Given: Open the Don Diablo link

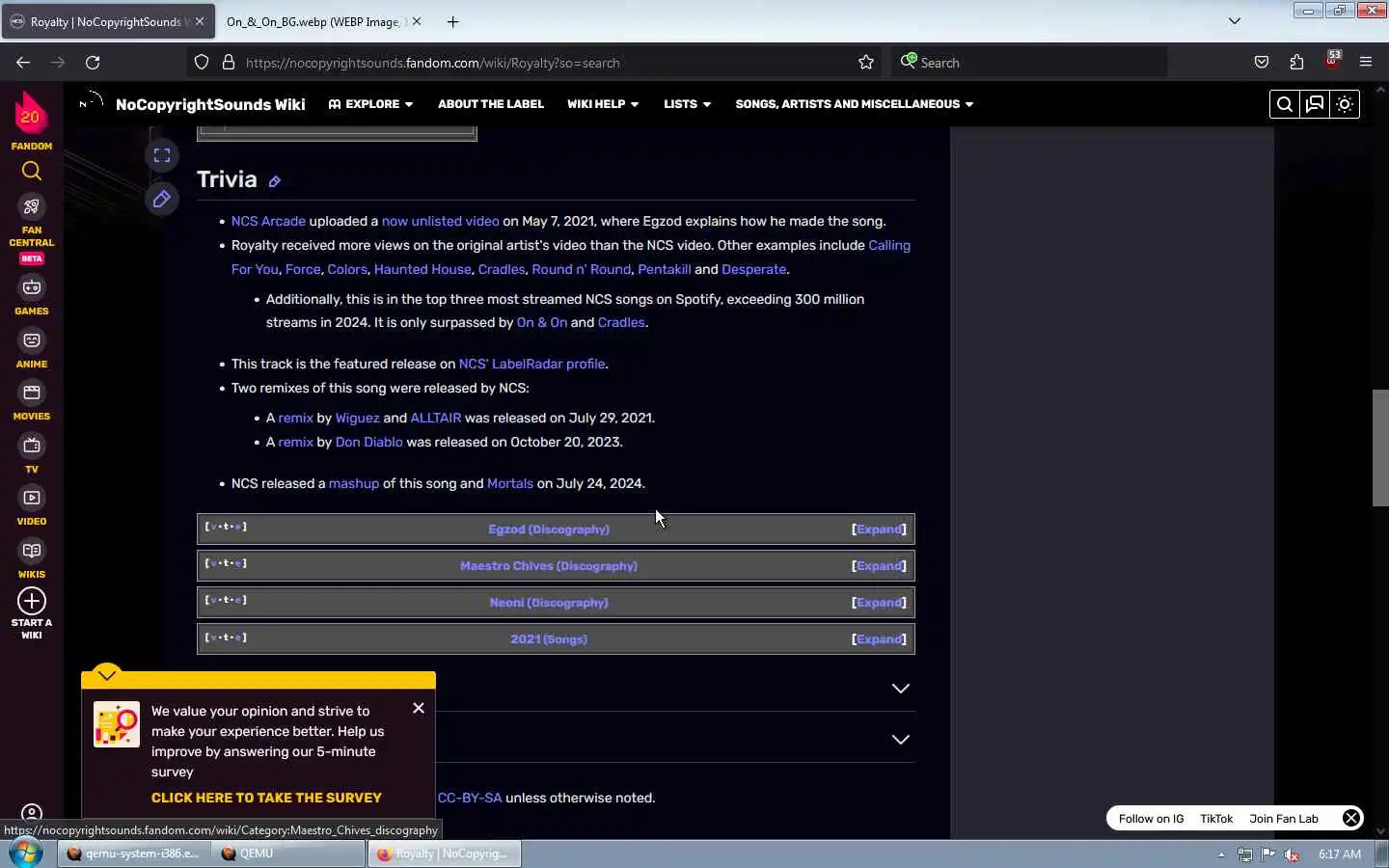Looking at the screenshot, I should click(x=369, y=443).
